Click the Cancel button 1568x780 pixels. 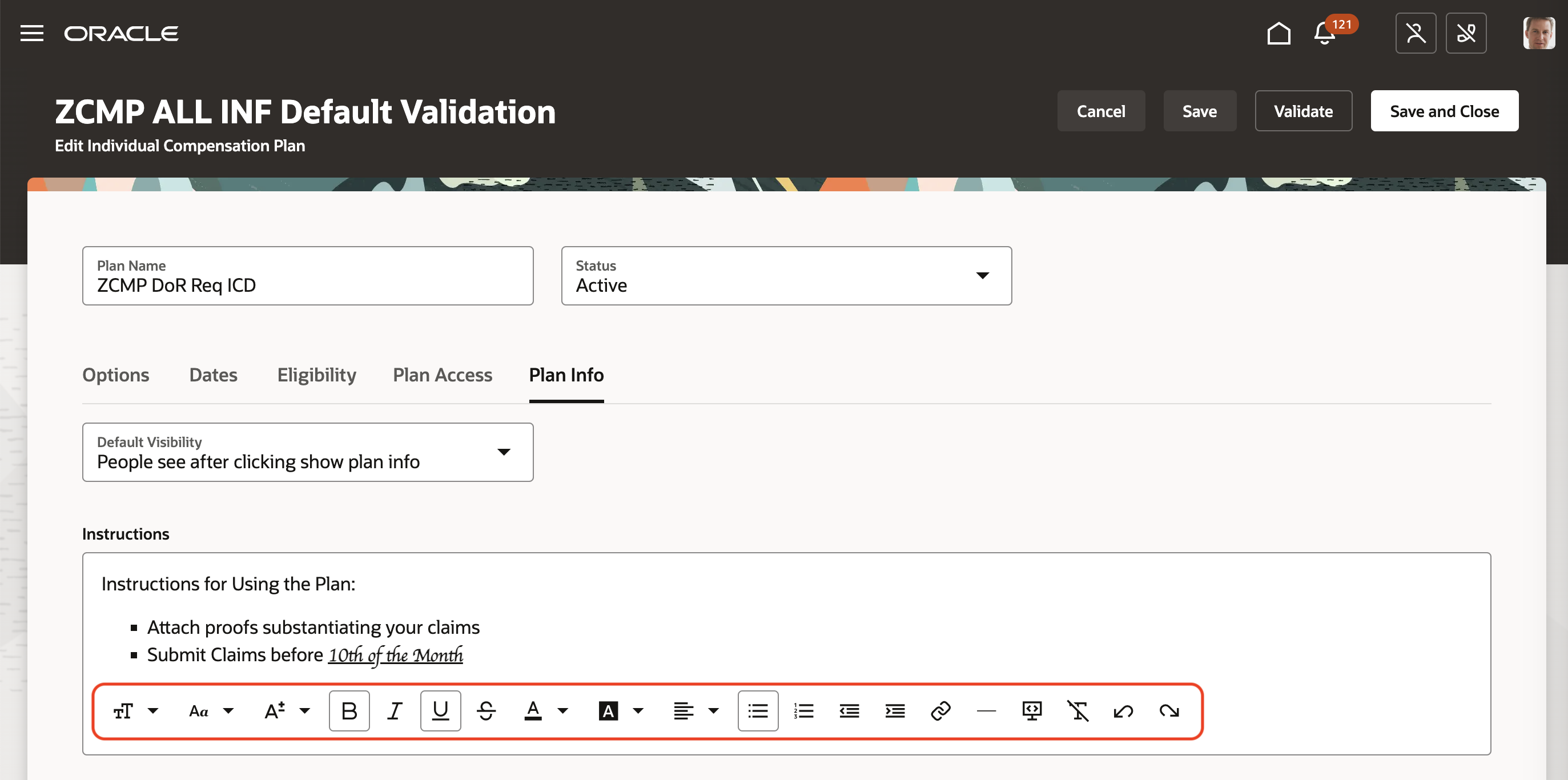coord(1100,111)
